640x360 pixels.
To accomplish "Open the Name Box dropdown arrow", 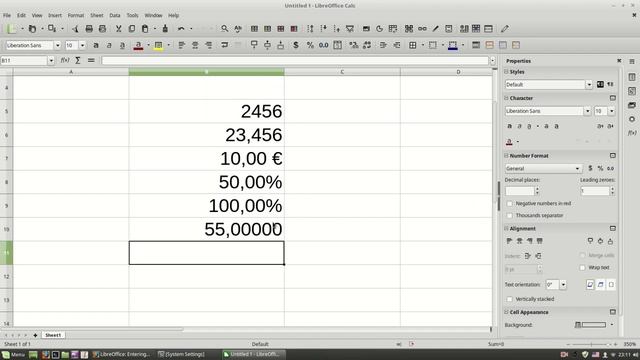I will click(51, 60).
